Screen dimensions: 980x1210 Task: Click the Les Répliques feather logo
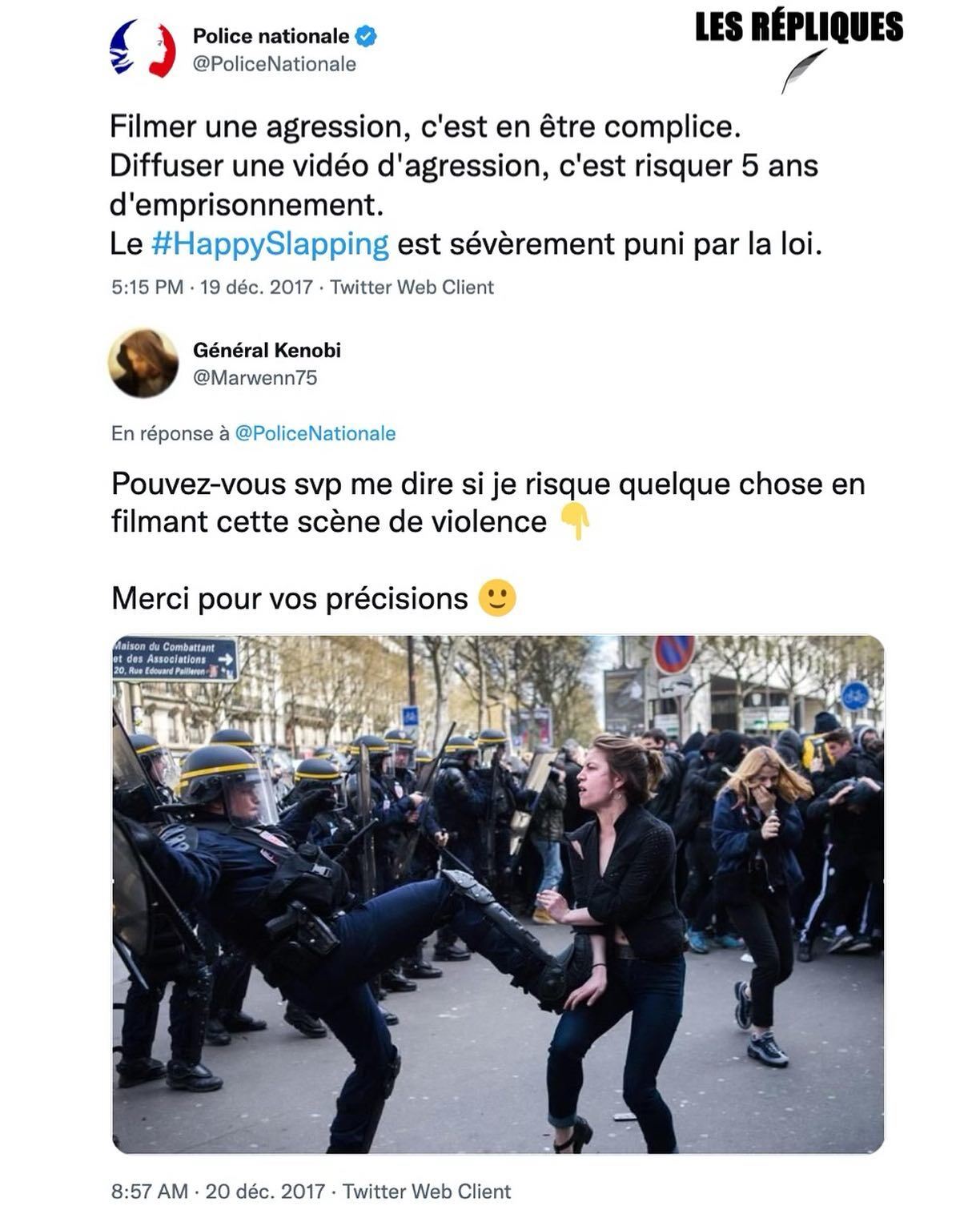[803, 70]
